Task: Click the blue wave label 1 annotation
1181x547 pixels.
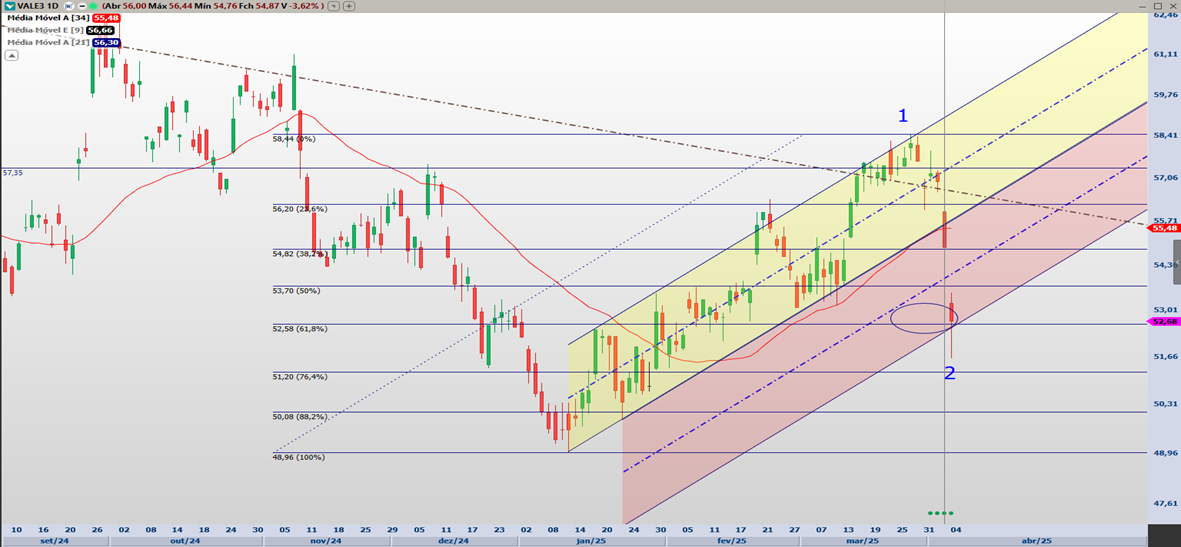Action: (x=903, y=116)
